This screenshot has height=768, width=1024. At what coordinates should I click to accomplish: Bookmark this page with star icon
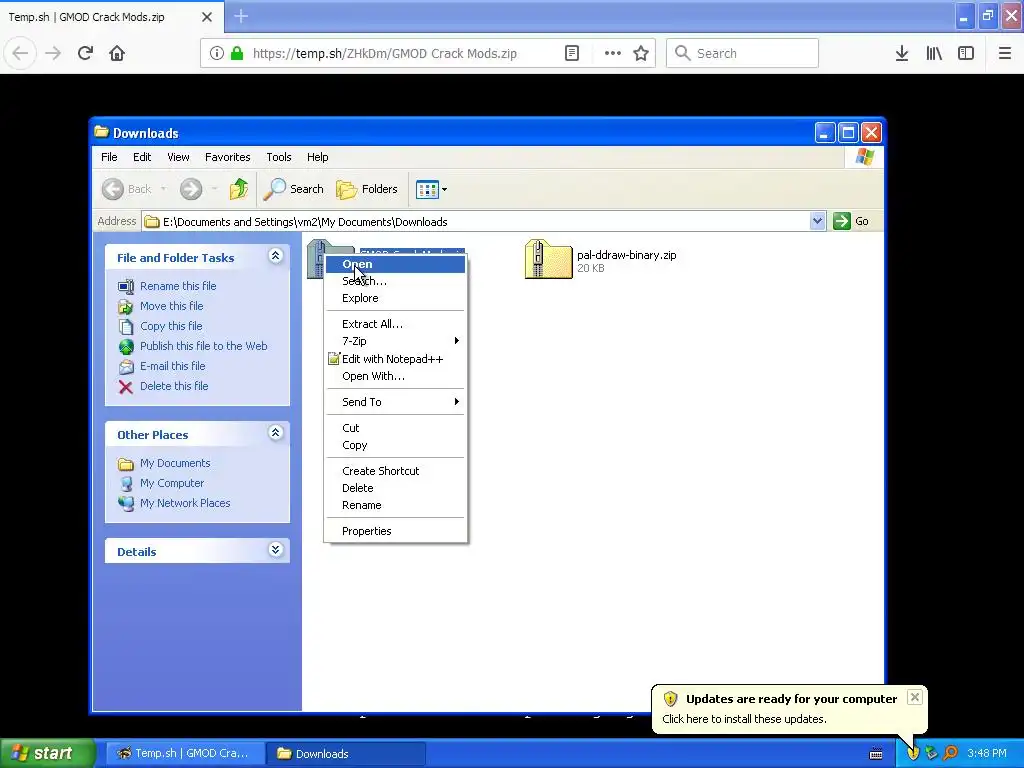(x=641, y=53)
